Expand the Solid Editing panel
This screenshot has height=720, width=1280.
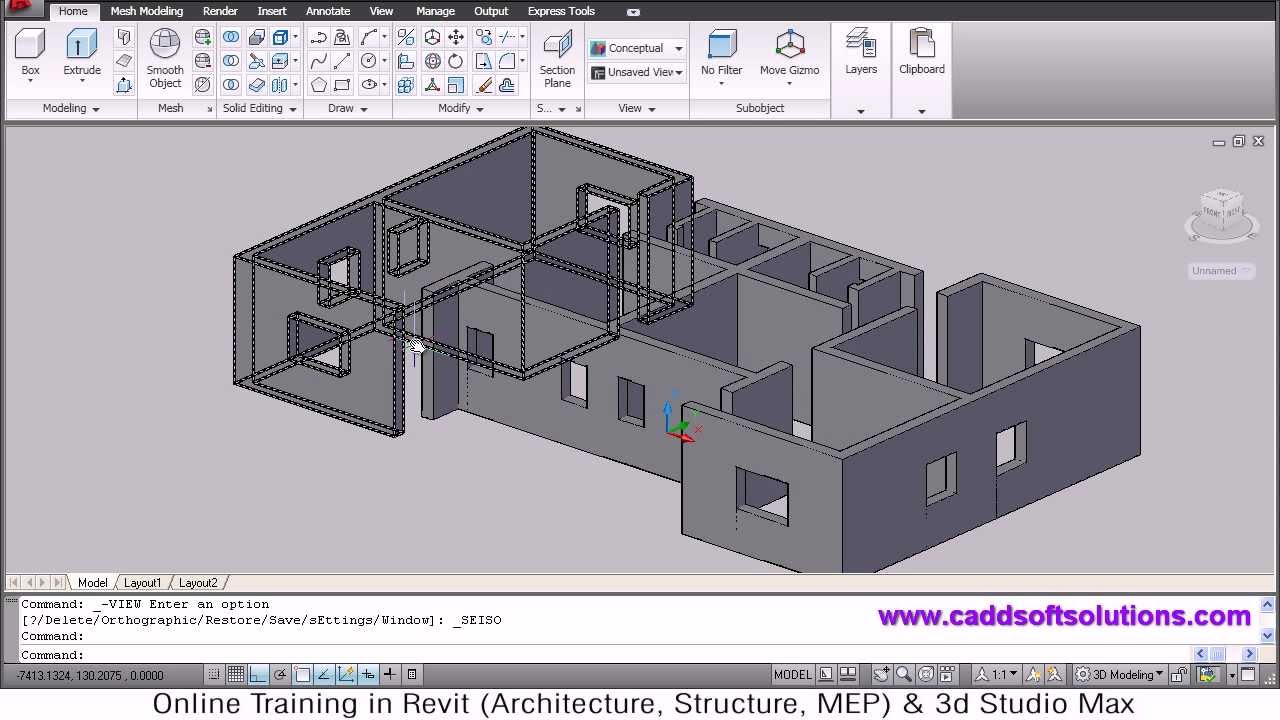point(291,108)
